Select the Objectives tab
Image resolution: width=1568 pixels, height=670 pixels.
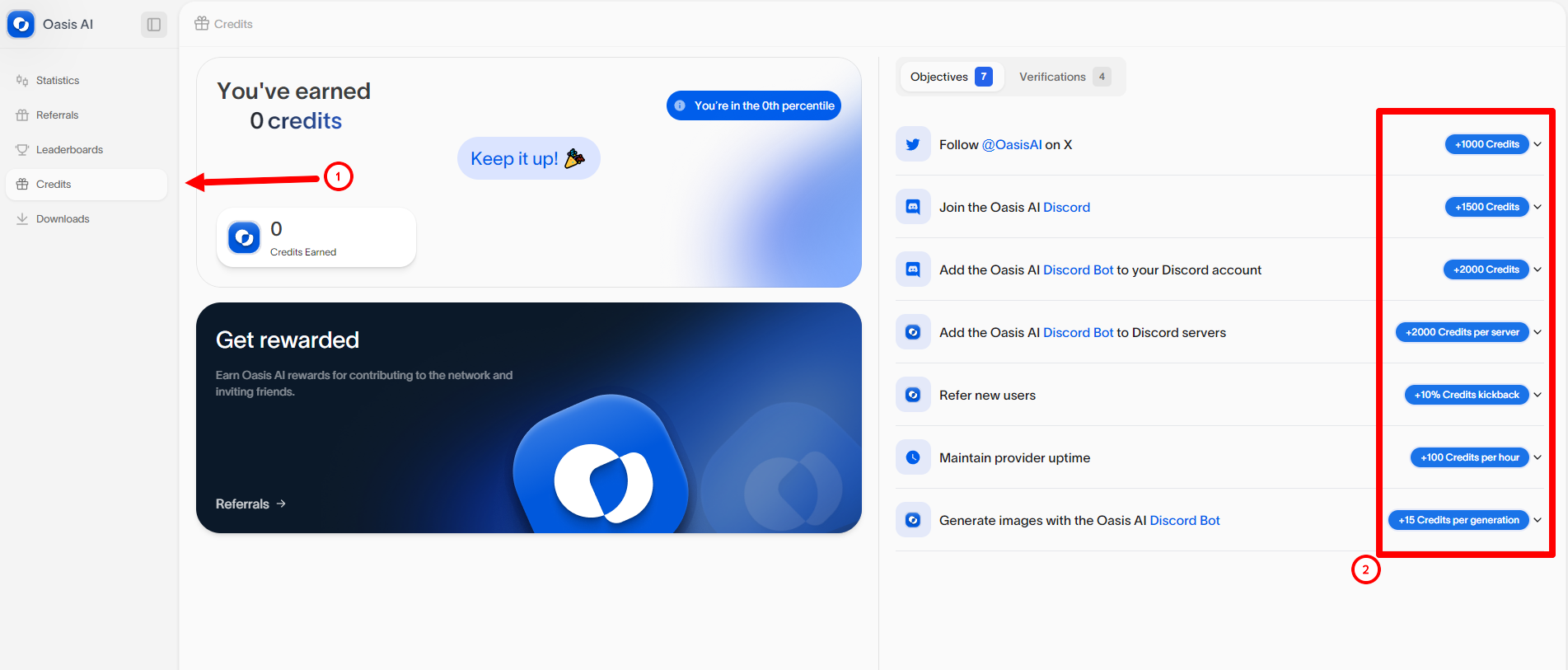[951, 77]
